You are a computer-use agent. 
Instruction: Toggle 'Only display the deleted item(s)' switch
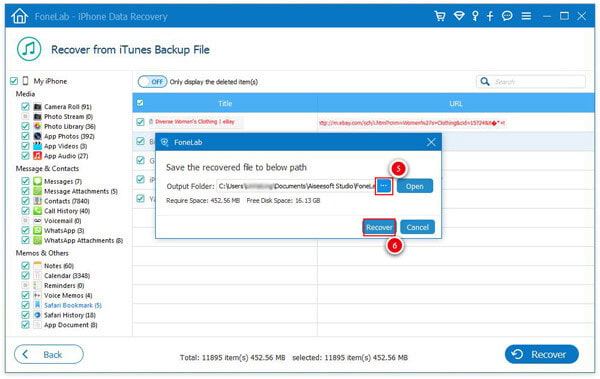click(x=152, y=82)
